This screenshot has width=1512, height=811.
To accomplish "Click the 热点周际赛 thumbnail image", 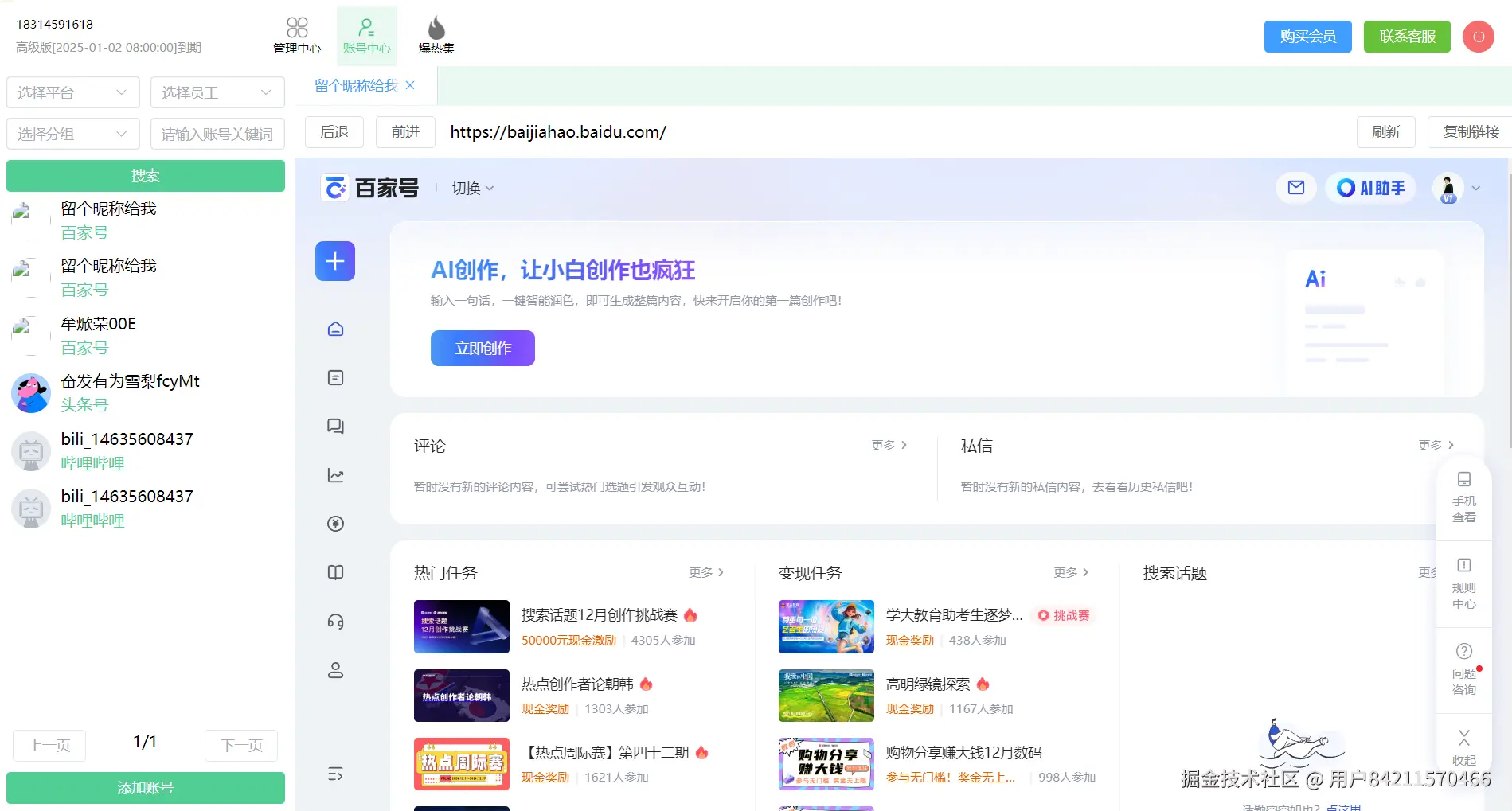I will (462, 764).
